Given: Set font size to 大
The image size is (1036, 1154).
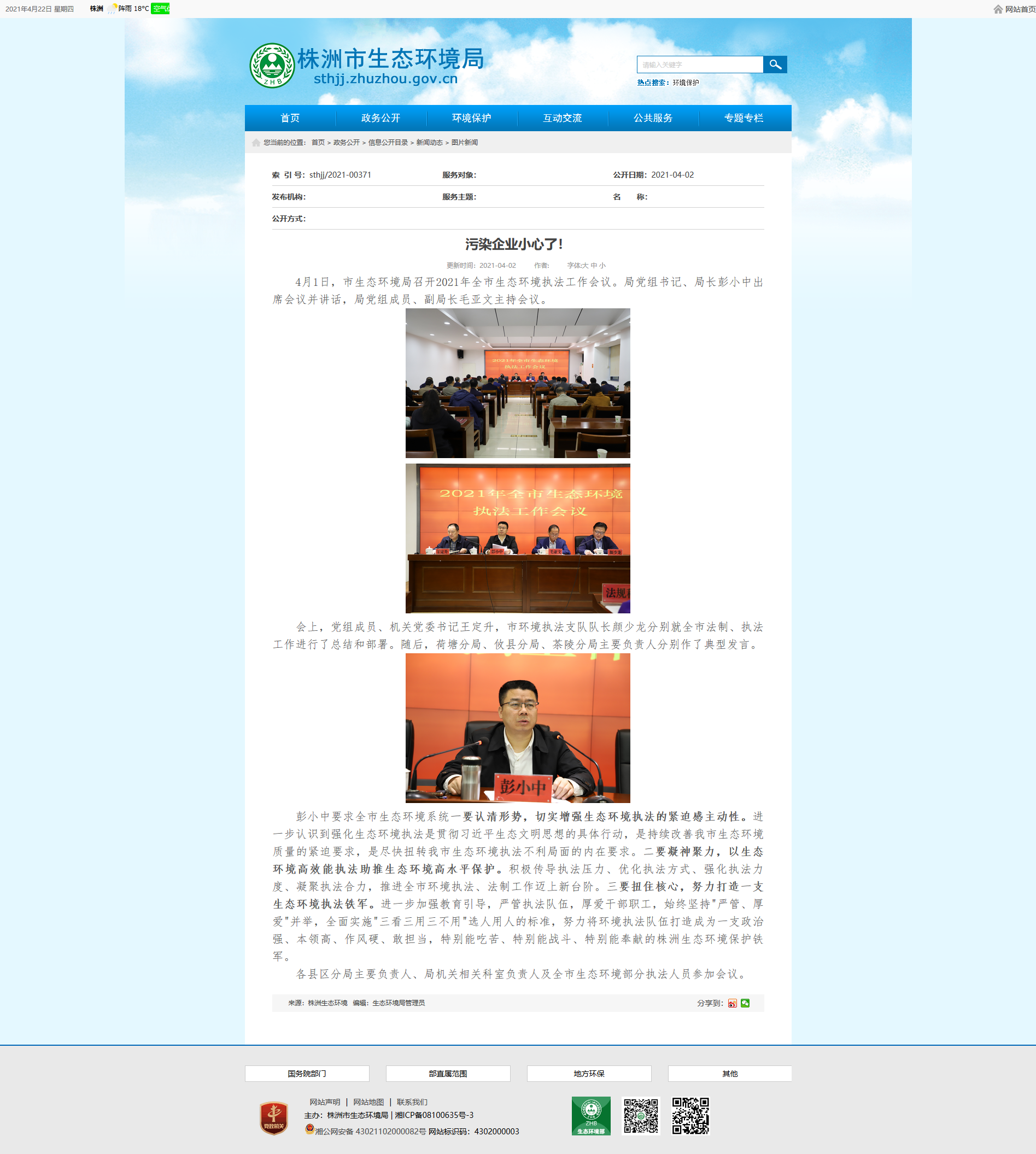Looking at the screenshot, I should point(584,266).
